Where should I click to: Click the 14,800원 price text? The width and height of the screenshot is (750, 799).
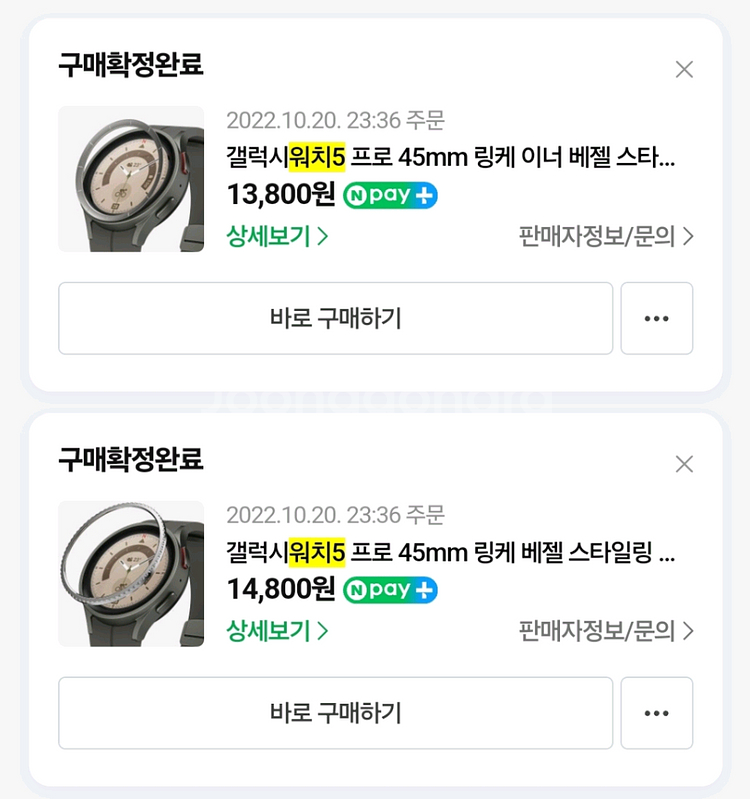[x=281, y=590]
